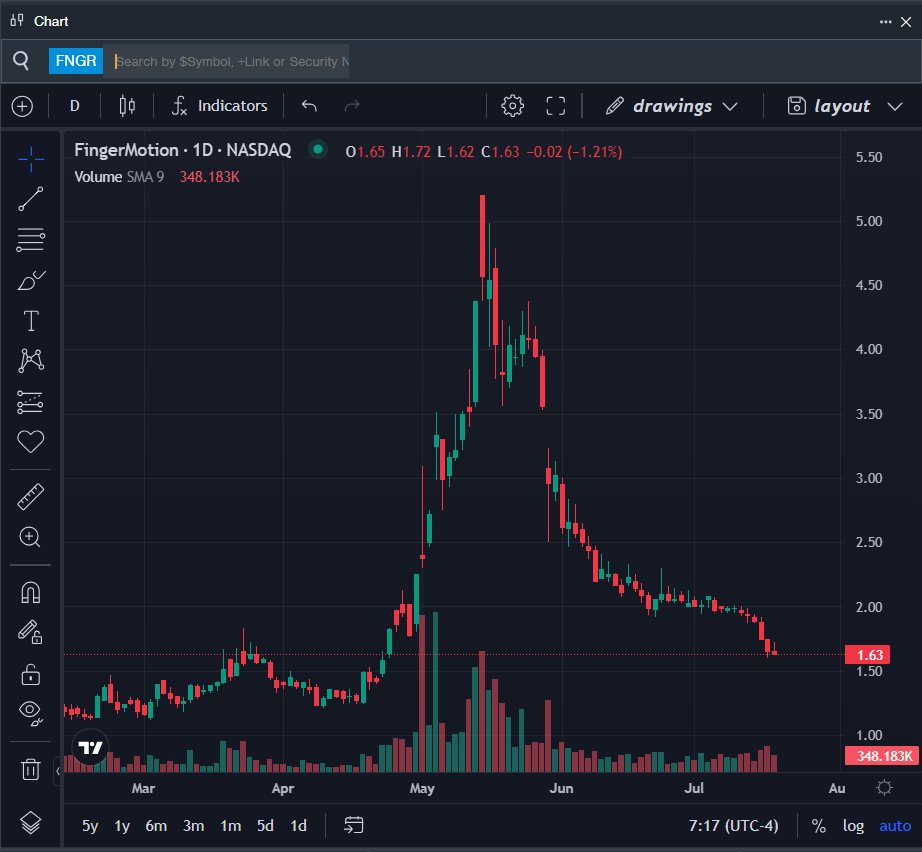The height and width of the screenshot is (852, 922).
Task: Select the Text annotation tool
Action: 31,321
